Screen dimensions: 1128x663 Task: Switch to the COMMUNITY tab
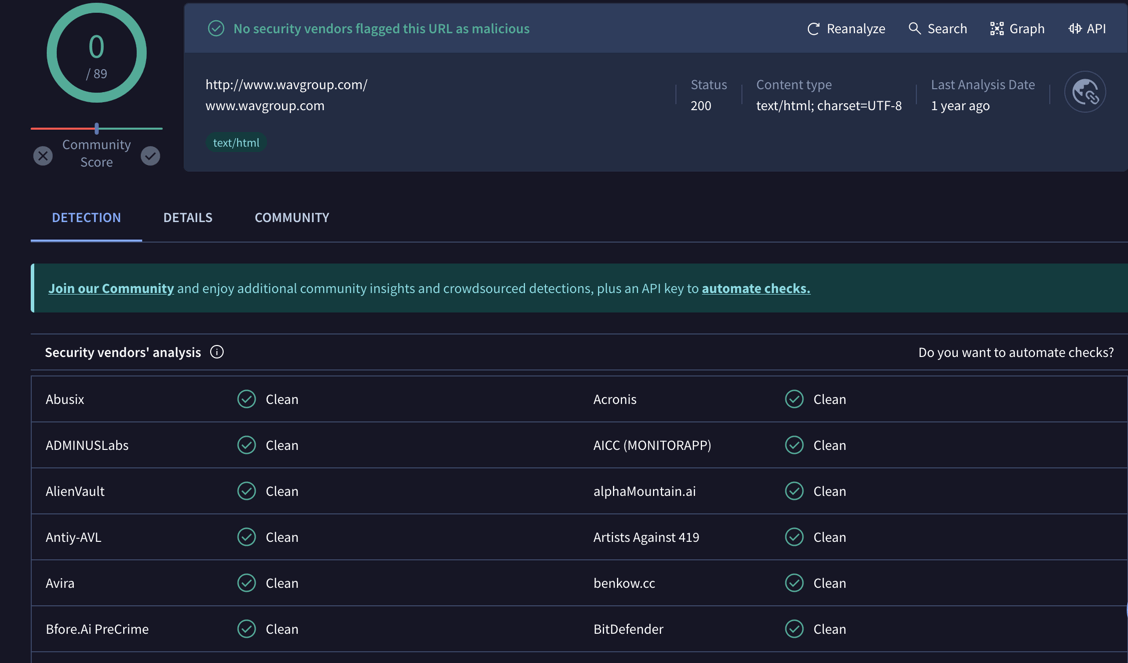(x=292, y=217)
